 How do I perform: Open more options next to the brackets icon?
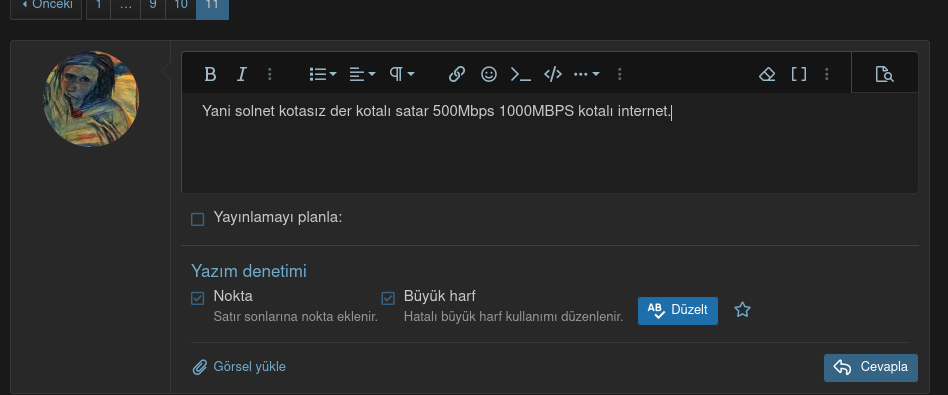click(x=826, y=74)
